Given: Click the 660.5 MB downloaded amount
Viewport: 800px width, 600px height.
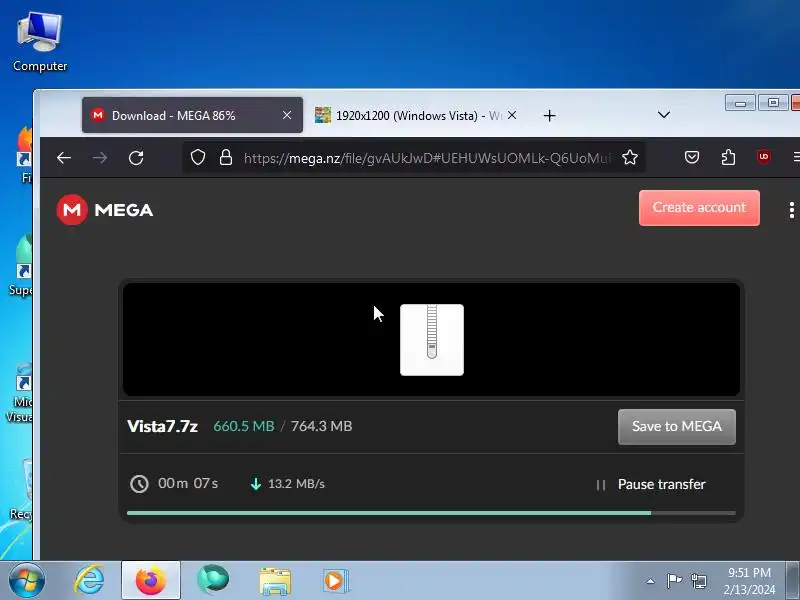Looking at the screenshot, I should point(244,426).
